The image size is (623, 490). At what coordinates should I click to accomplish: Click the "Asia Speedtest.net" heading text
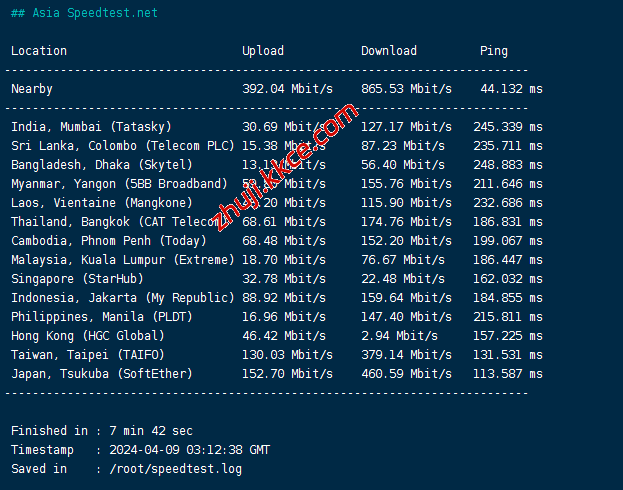click(x=94, y=13)
